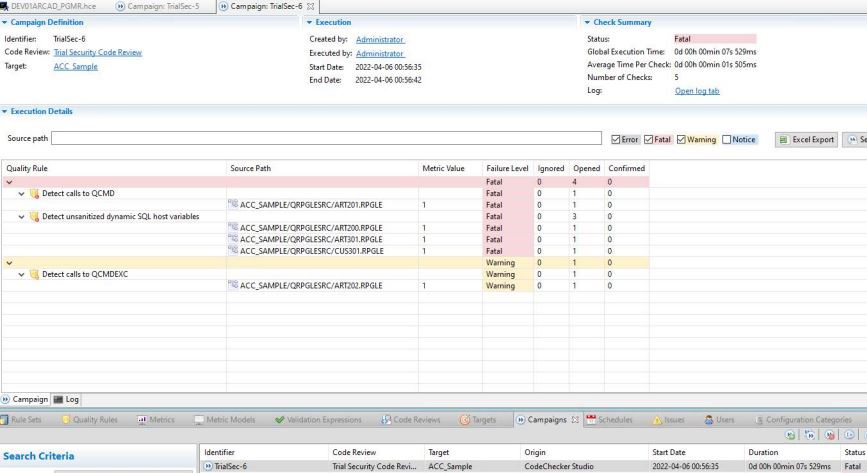Screen dimensions: 867x473
Task: Open the Rule Sets view tab
Action: (x=21, y=420)
